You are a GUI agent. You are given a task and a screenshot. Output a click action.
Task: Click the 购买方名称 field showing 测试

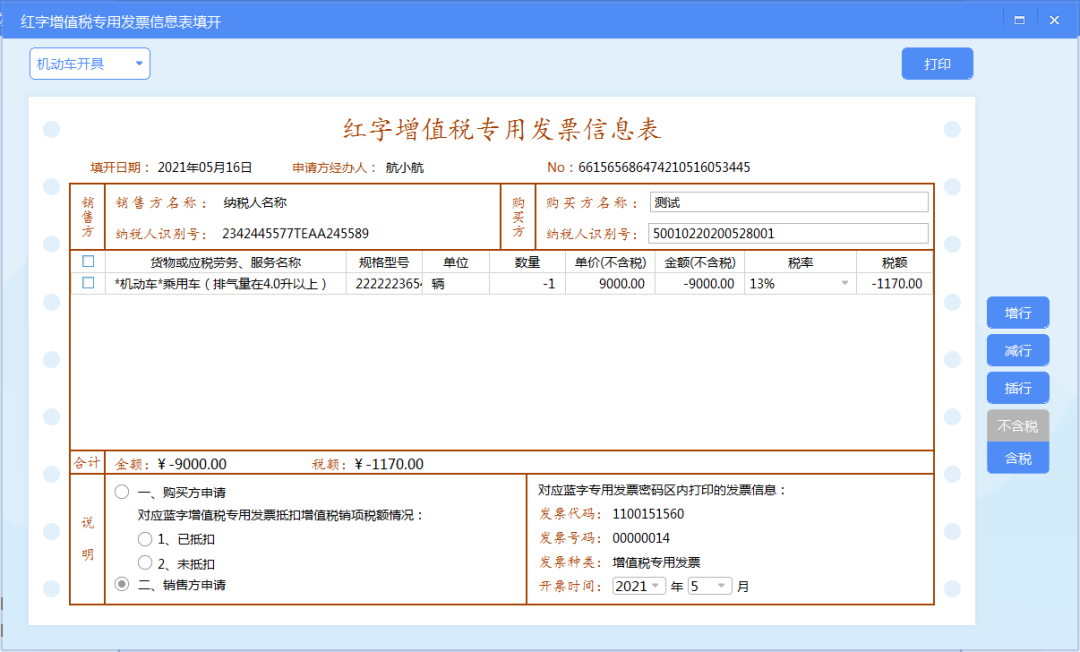(x=790, y=201)
